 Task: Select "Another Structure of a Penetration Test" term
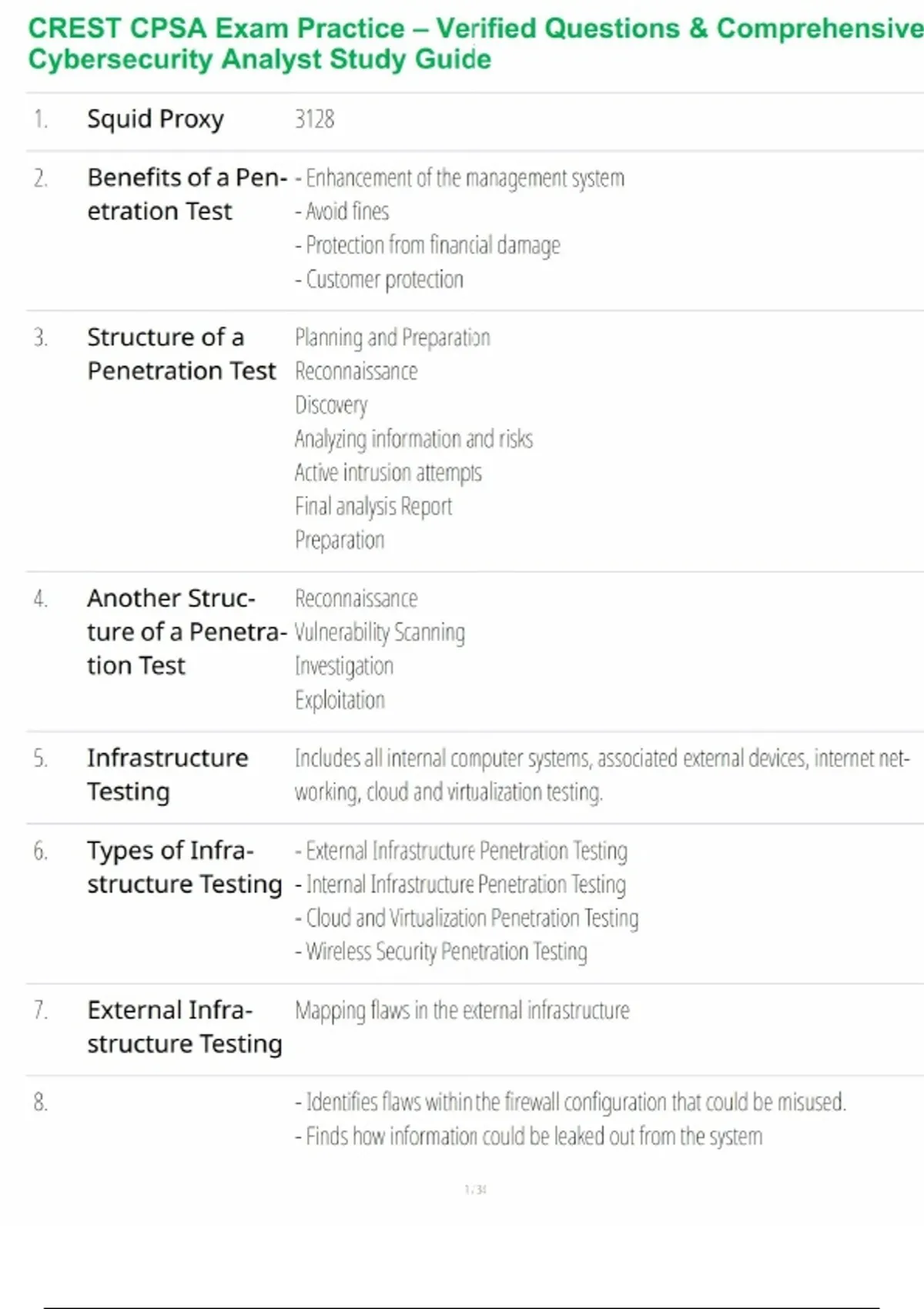click(x=186, y=631)
